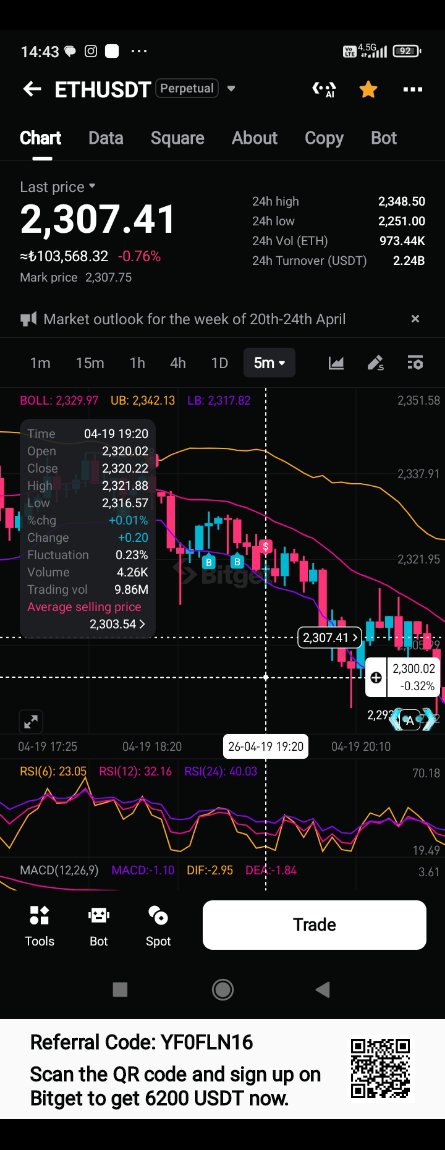Open the Tools menu
445x1150 pixels.
click(x=40, y=926)
